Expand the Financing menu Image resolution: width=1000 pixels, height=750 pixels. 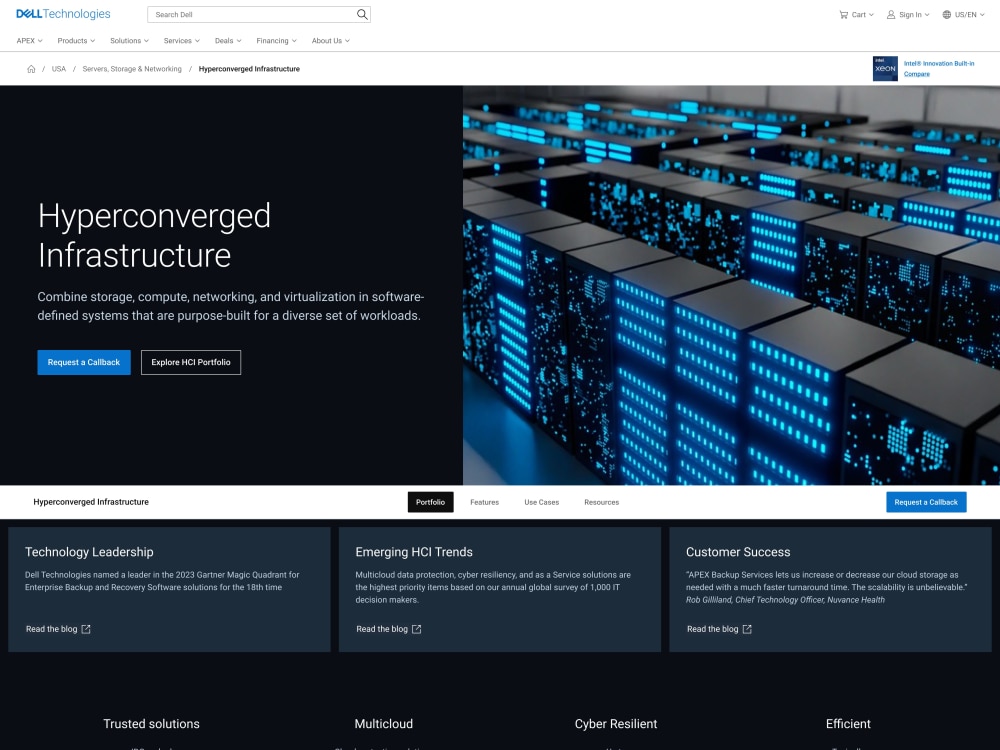click(x=276, y=40)
